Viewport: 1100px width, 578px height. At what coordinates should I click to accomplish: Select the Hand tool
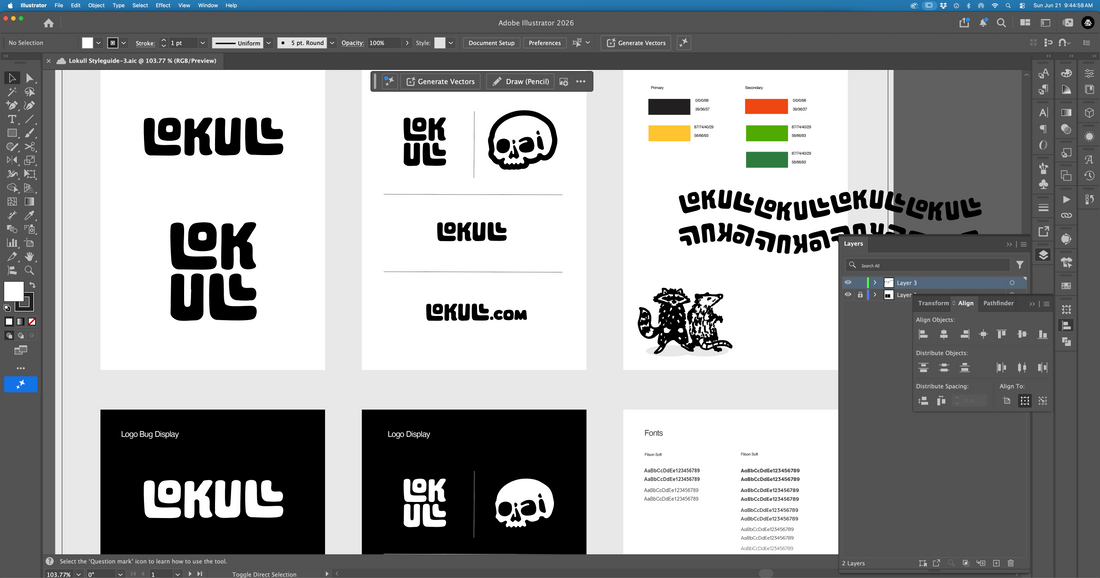click(x=29, y=257)
